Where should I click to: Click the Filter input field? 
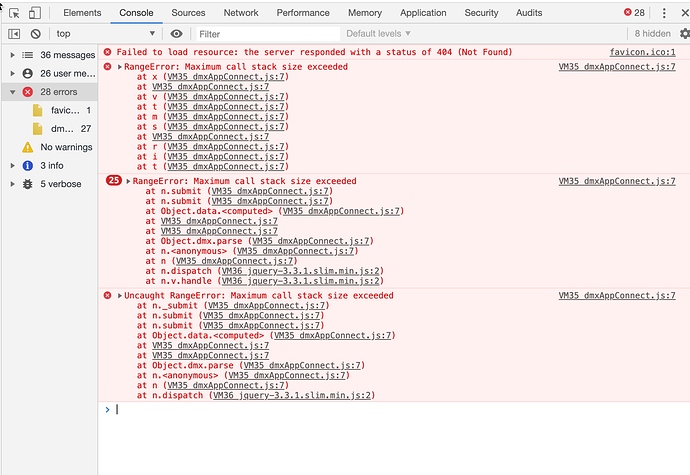point(260,33)
